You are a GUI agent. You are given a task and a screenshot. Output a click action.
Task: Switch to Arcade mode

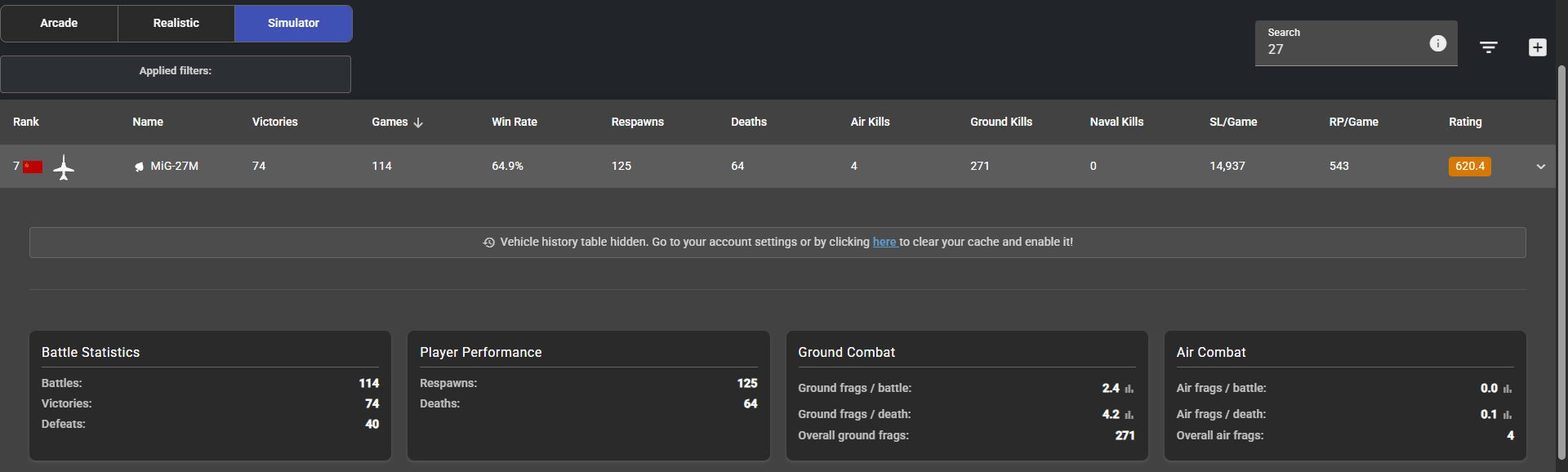pos(59,23)
